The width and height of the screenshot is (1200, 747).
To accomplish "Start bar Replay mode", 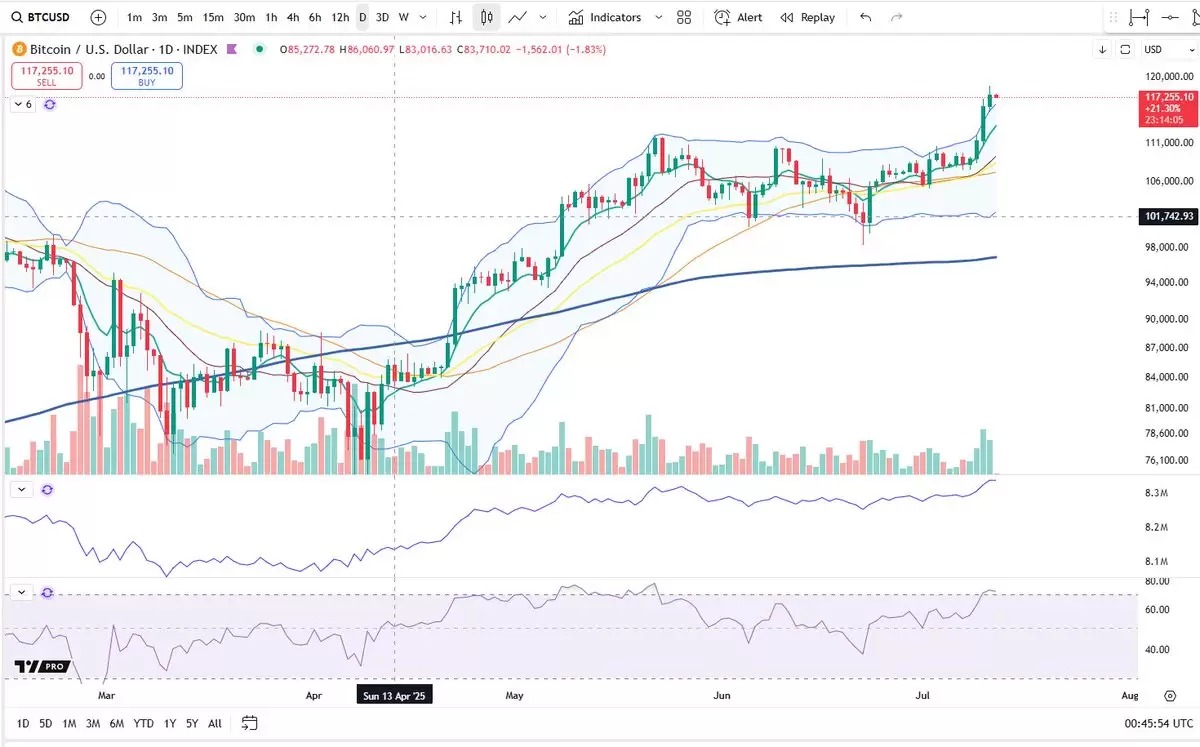I will pos(807,17).
